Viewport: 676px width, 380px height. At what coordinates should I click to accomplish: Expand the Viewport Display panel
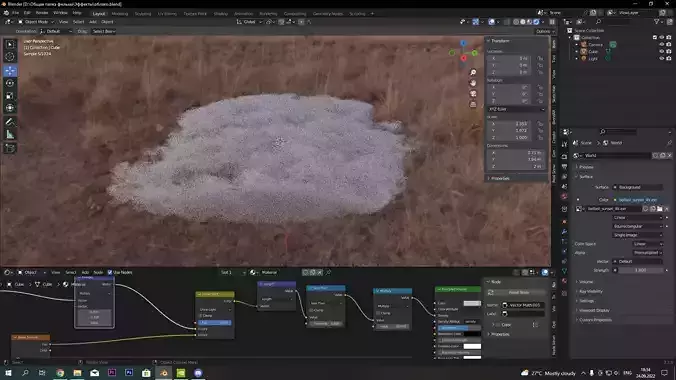(x=594, y=311)
